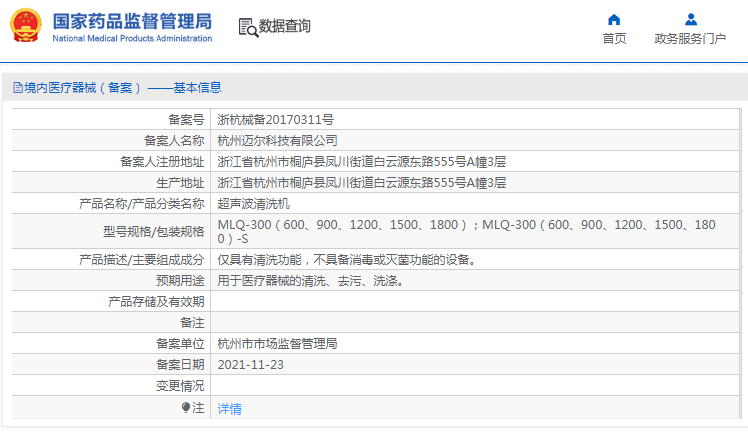Click 国家药品监督管理局 title text
This screenshot has height=438, width=748.
[132, 21]
